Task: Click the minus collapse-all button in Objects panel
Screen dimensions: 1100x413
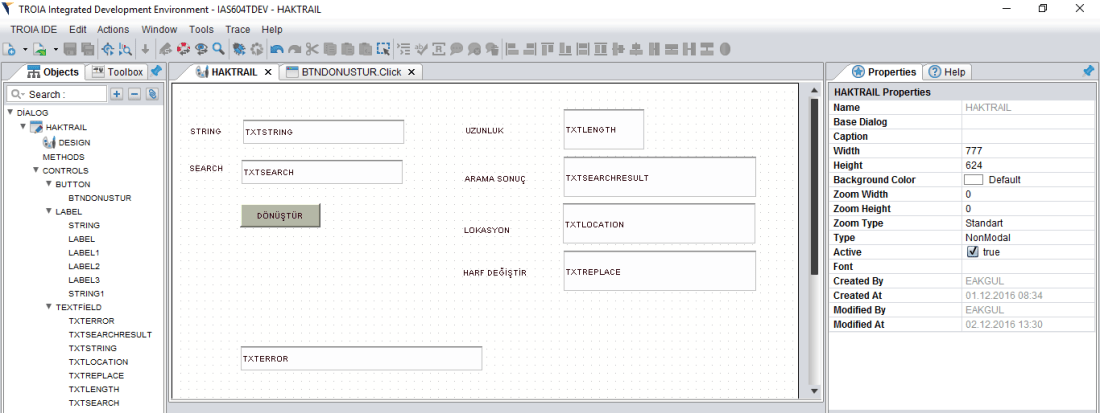Action: (x=134, y=94)
